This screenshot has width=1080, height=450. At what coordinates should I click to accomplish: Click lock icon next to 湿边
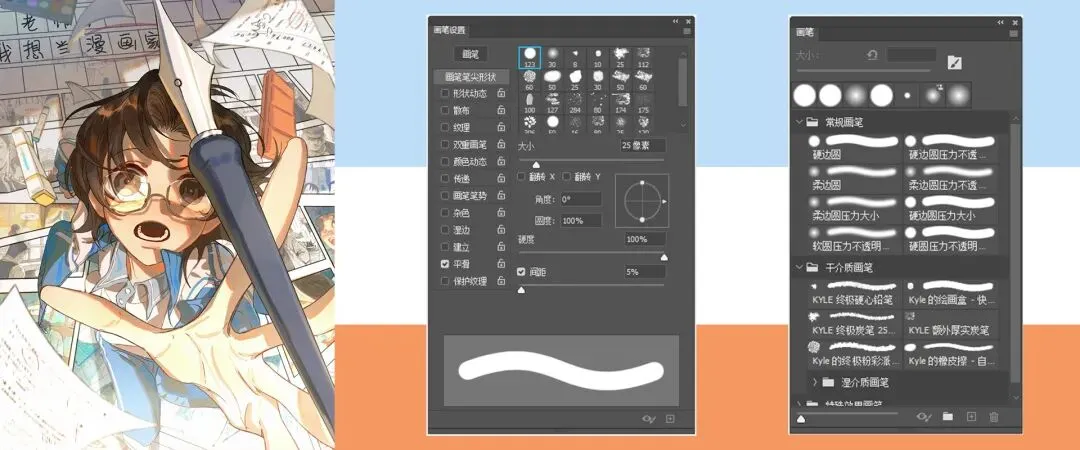[x=501, y=229]
